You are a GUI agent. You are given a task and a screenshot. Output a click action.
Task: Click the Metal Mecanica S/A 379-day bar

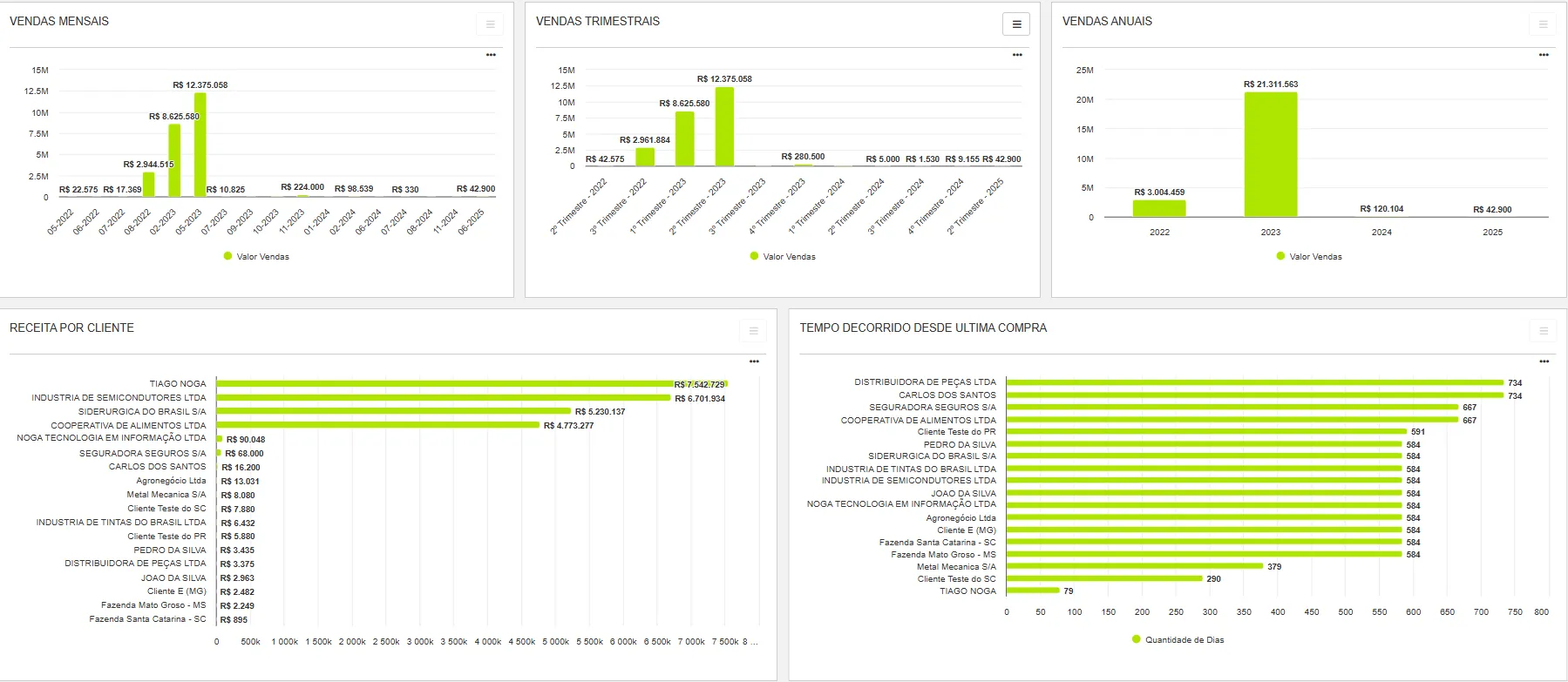1134,566
